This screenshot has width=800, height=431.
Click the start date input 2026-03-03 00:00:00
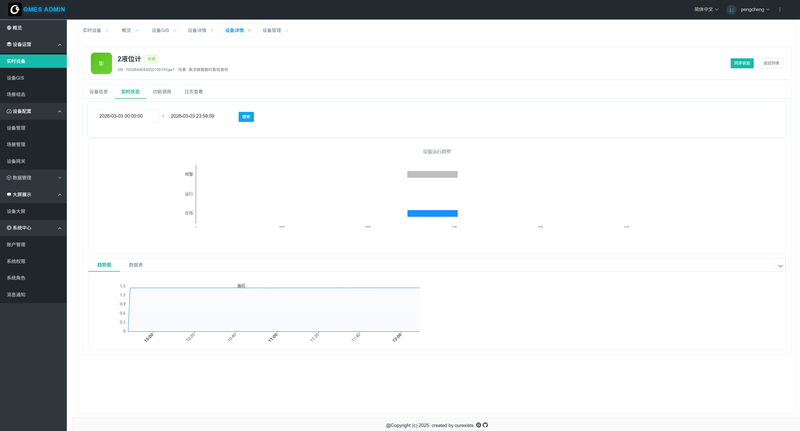coord(121,116)
